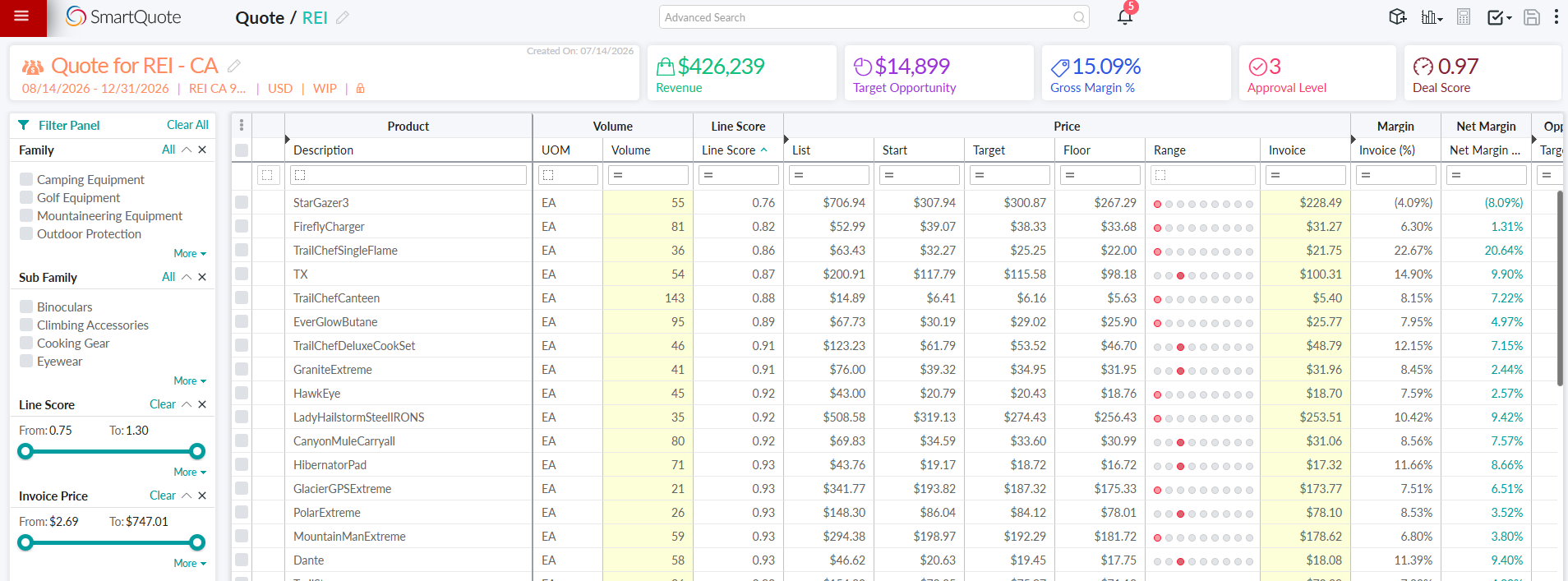
Task: Open the checkmark approval actions dropdown
Action: pyautogui.click(x=1500, y=17)
